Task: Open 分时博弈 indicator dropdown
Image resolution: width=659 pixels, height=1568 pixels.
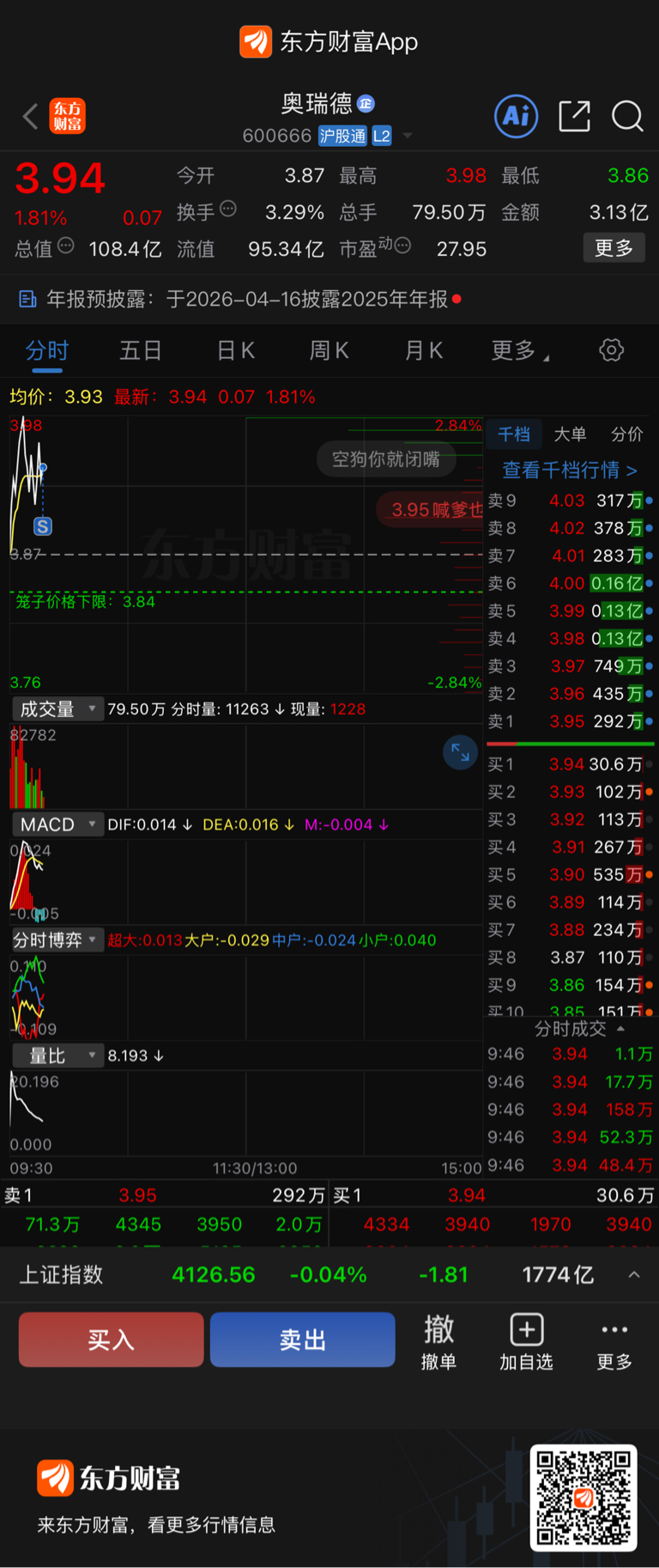Action: [x=57, y=940]
